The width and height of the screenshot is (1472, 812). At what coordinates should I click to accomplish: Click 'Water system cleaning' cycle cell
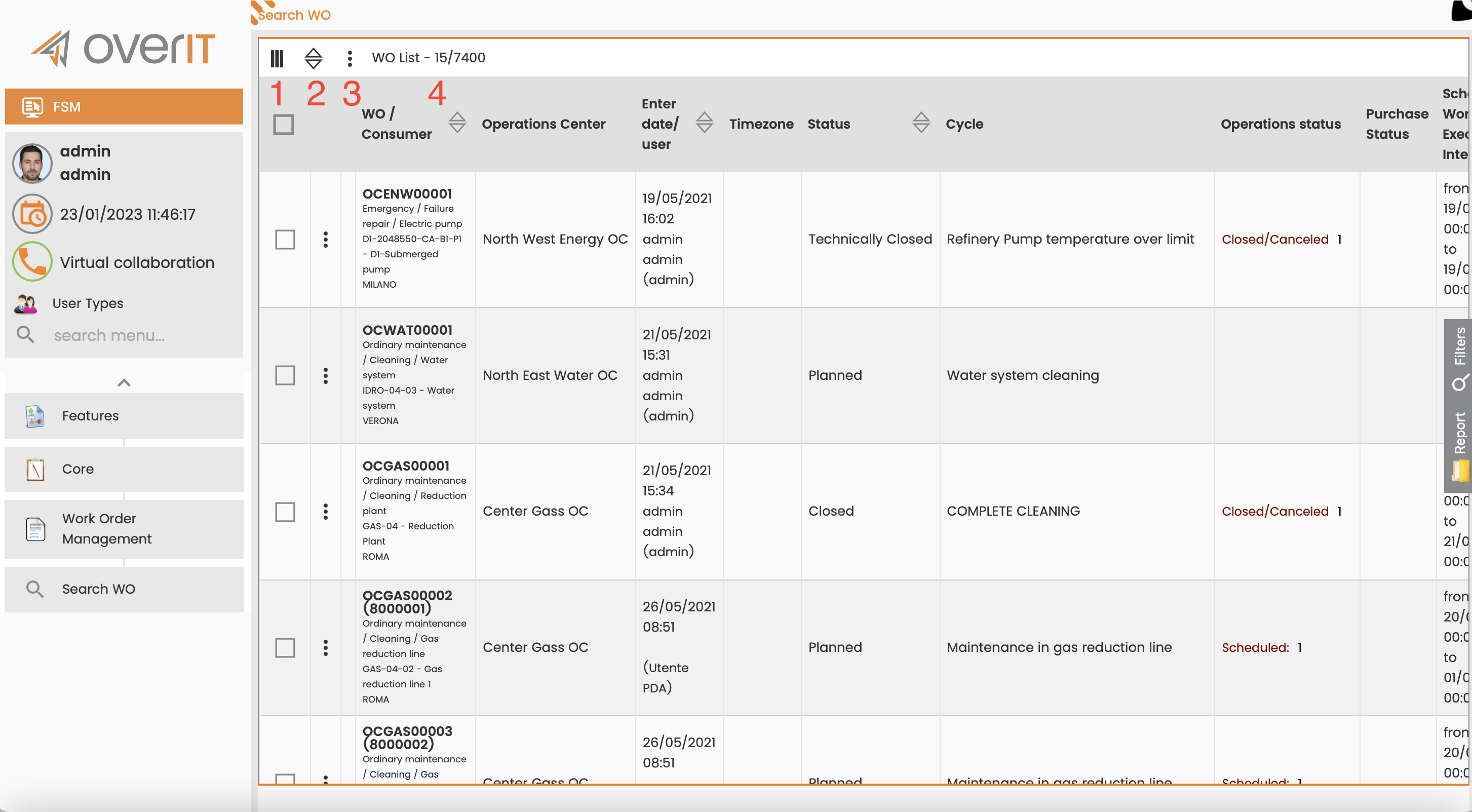[x=1023, y=375]
